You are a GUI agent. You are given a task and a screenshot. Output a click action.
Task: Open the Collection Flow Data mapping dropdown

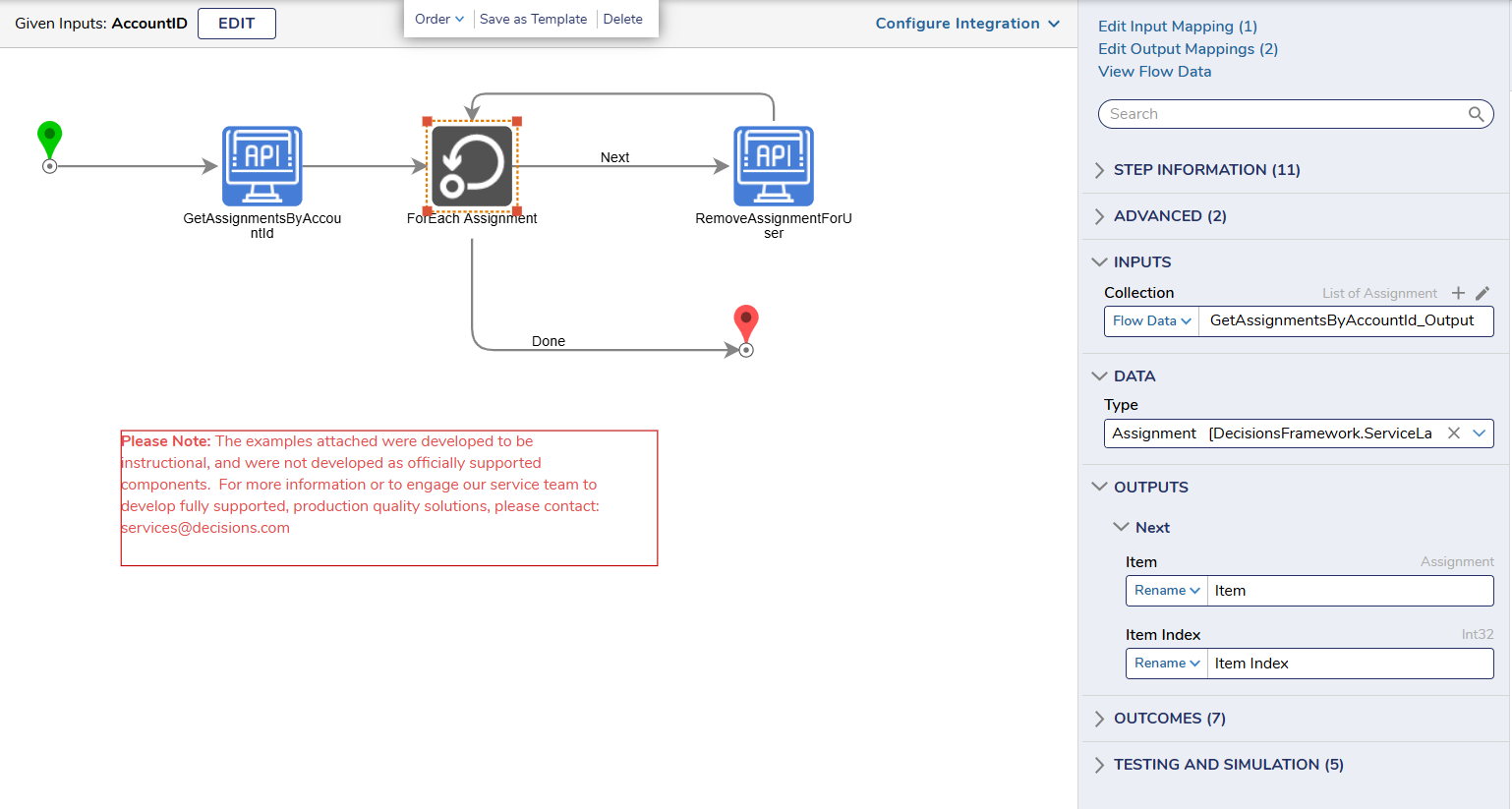1151,321
